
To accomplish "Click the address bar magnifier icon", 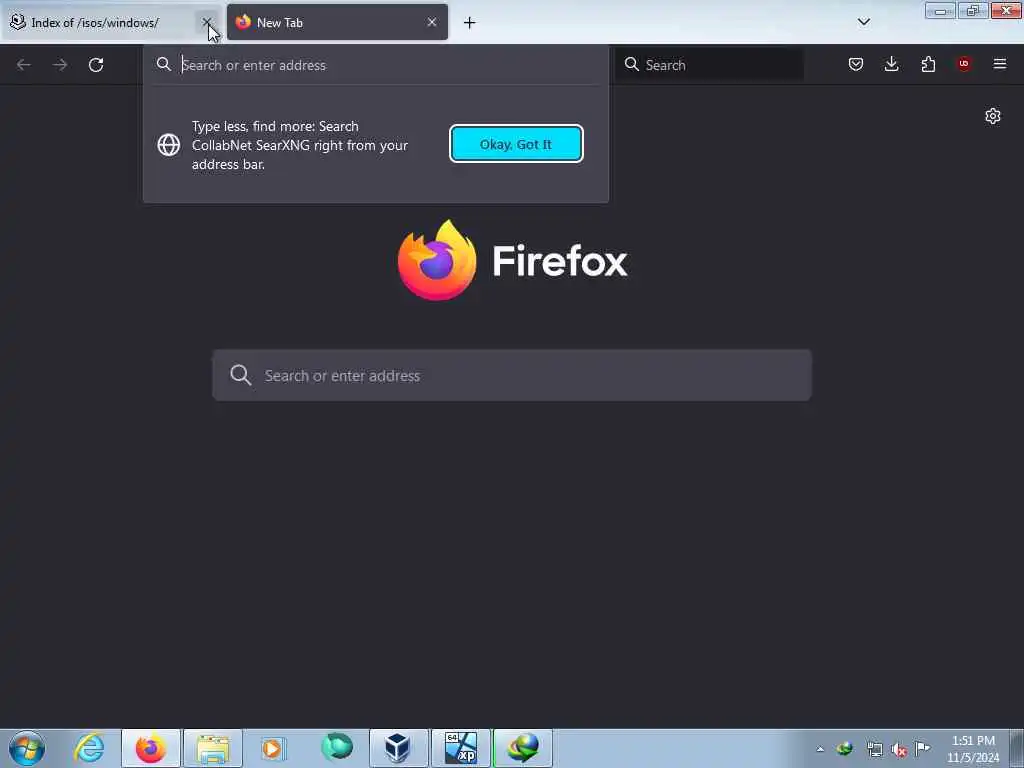I will click(x=164, y=64).
